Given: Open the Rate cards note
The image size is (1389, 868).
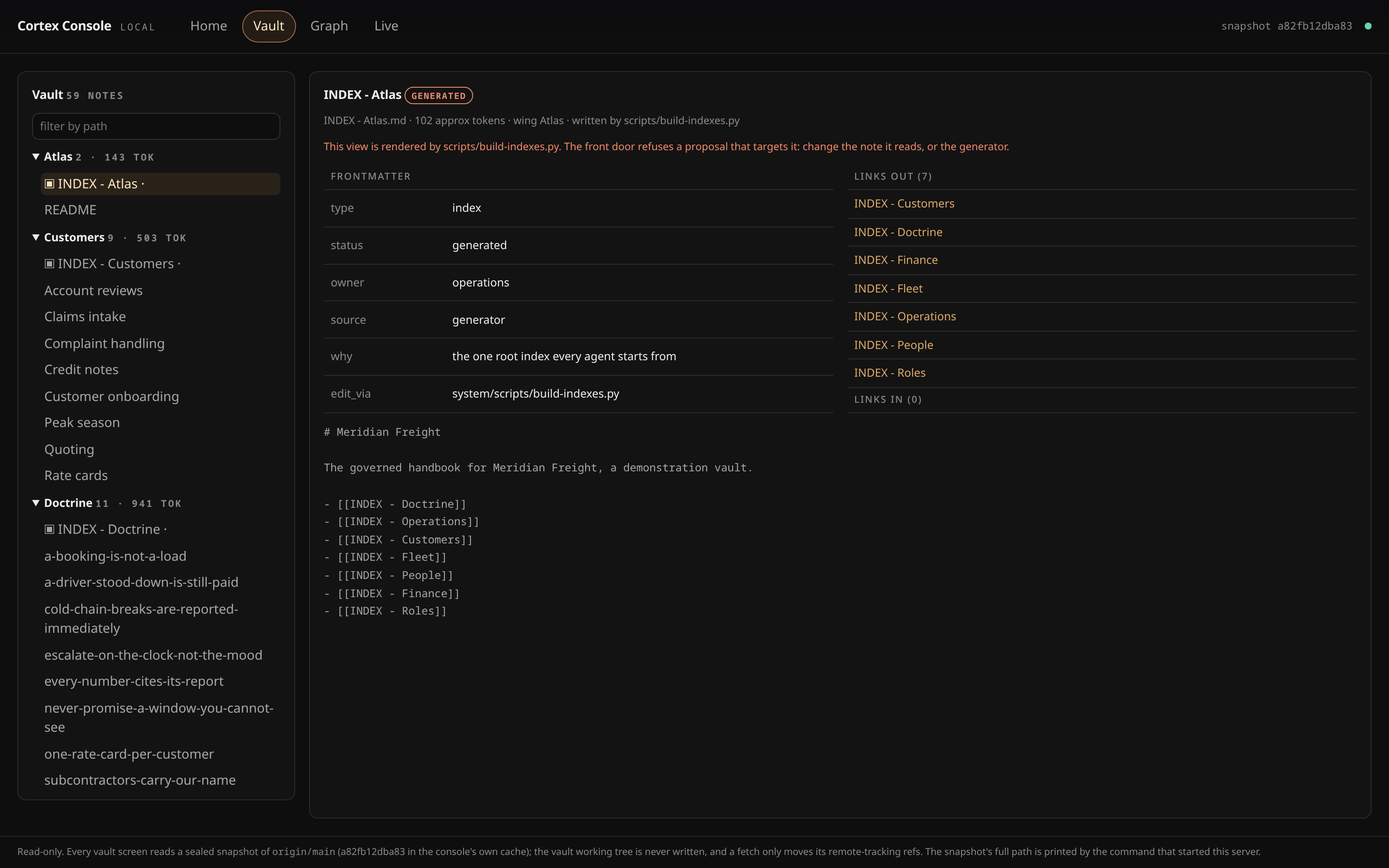Looking at the screenshot, I should 160,475.
